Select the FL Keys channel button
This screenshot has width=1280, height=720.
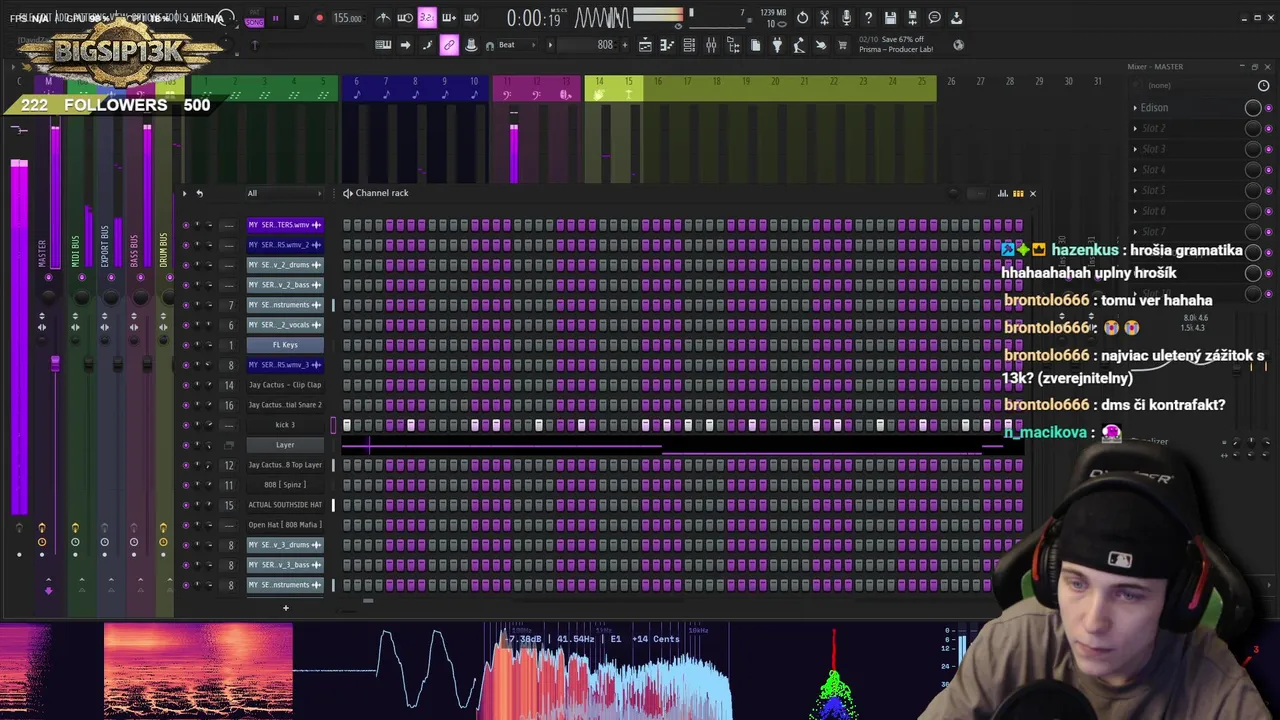[x=285, y=345]
